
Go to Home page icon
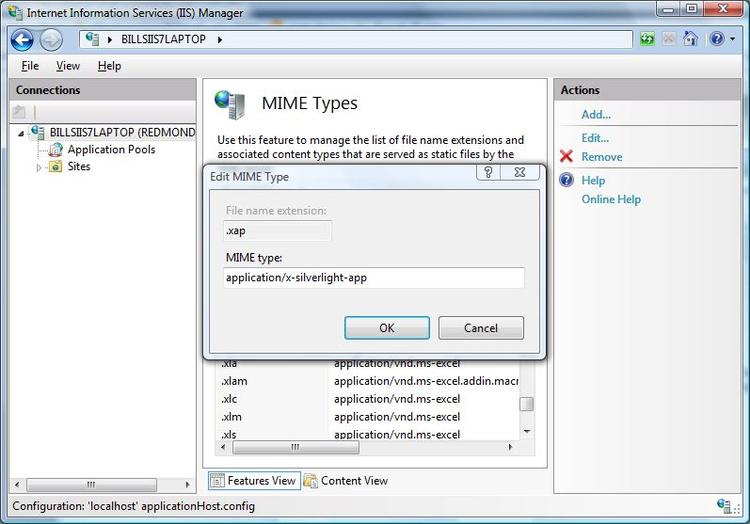(x=690, y=39)
